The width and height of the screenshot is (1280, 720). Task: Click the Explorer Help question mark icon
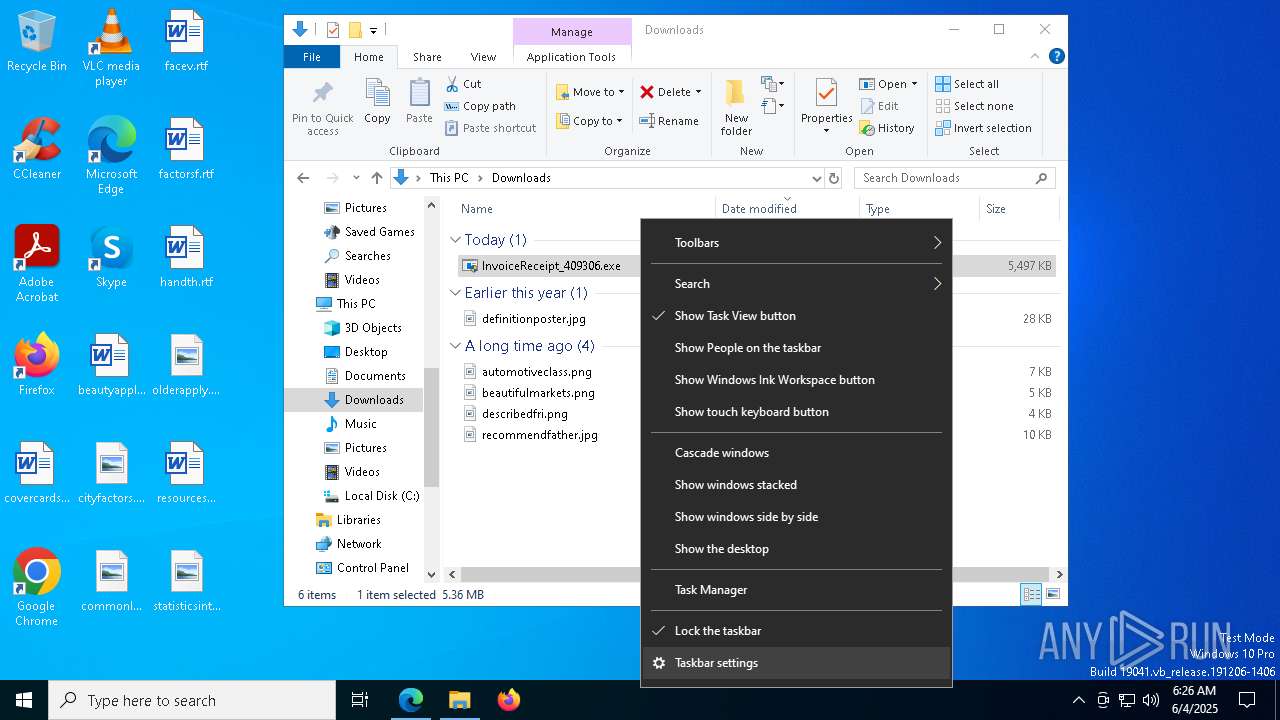click(1056, 57)
